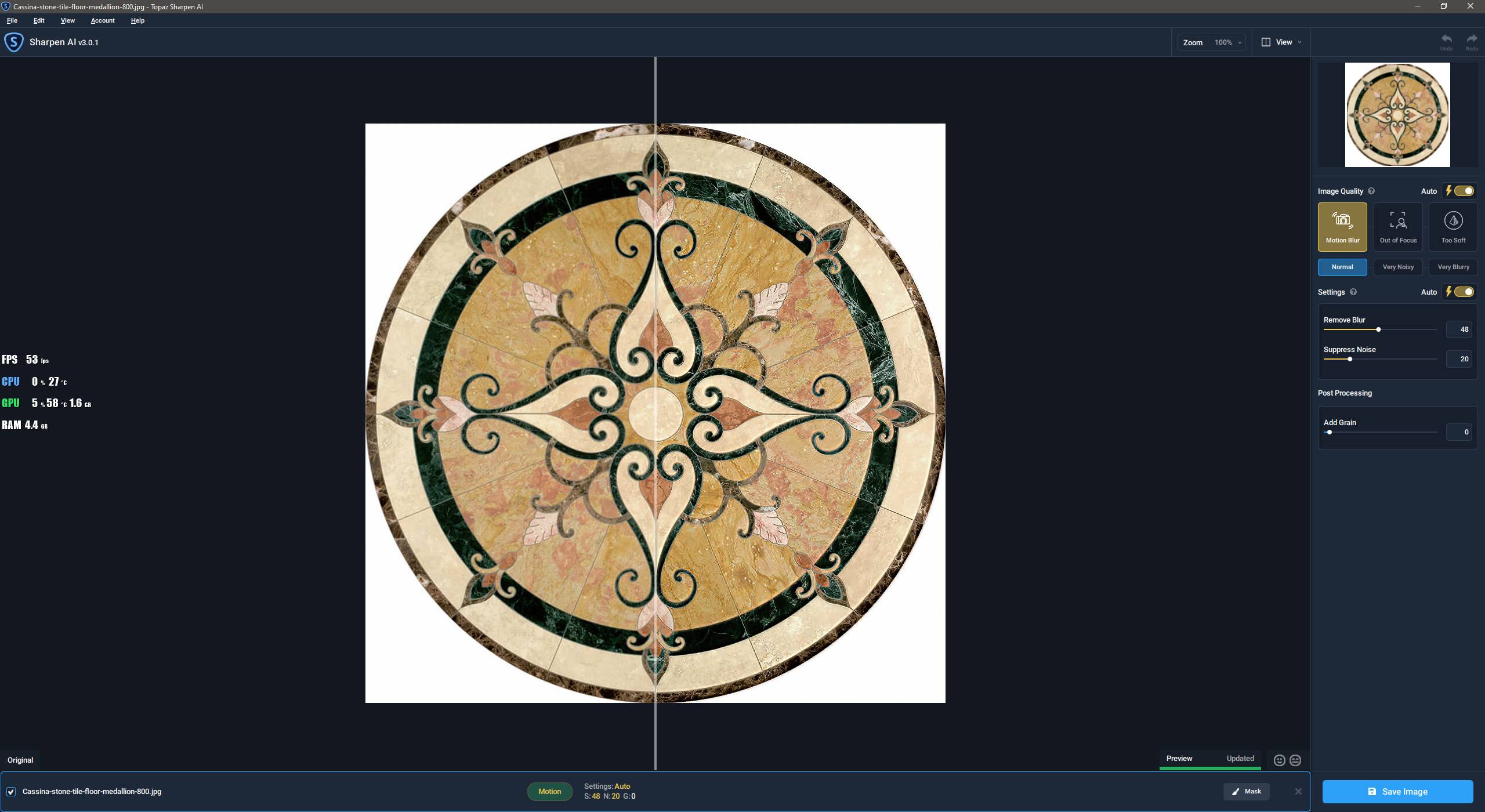Switch to the Preview tab
This screenshot has width=1485, height=812.
(x=1179, y=759)
